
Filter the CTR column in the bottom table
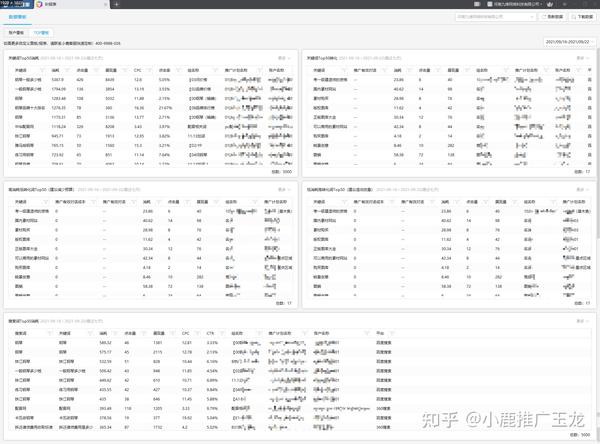[222, 333]
